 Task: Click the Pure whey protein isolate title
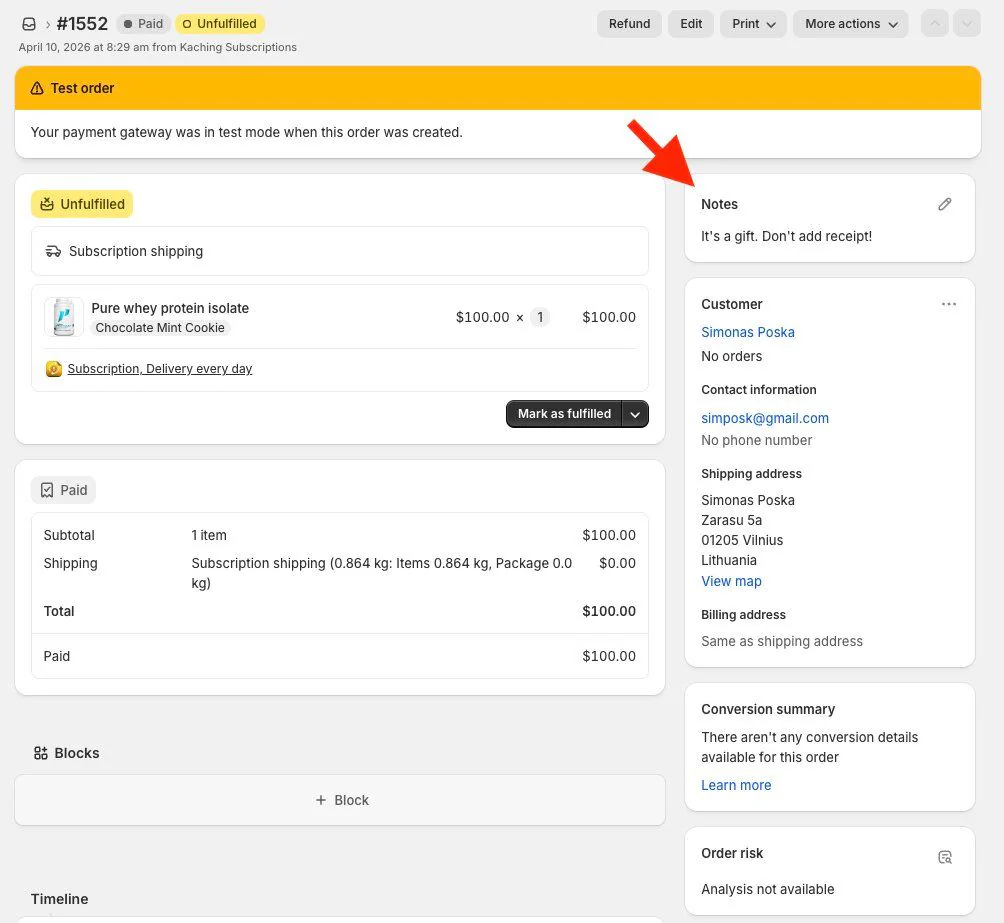(170, 308)
